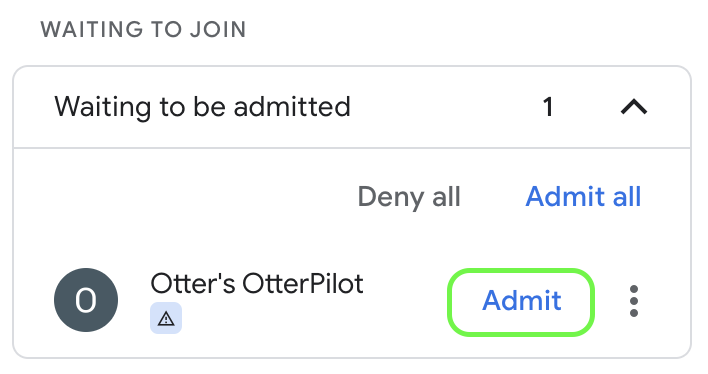
Task: Collapse the Waiting to be admitted section
Action: tap(634, 107)
